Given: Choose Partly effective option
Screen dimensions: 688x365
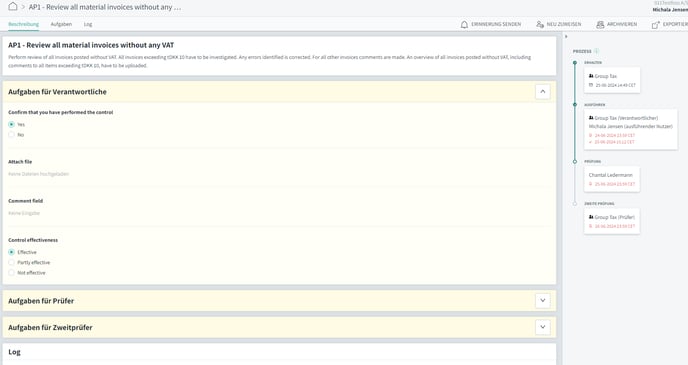Looking at the screenshot, I should pyautogui.click(x=11, y=262).
